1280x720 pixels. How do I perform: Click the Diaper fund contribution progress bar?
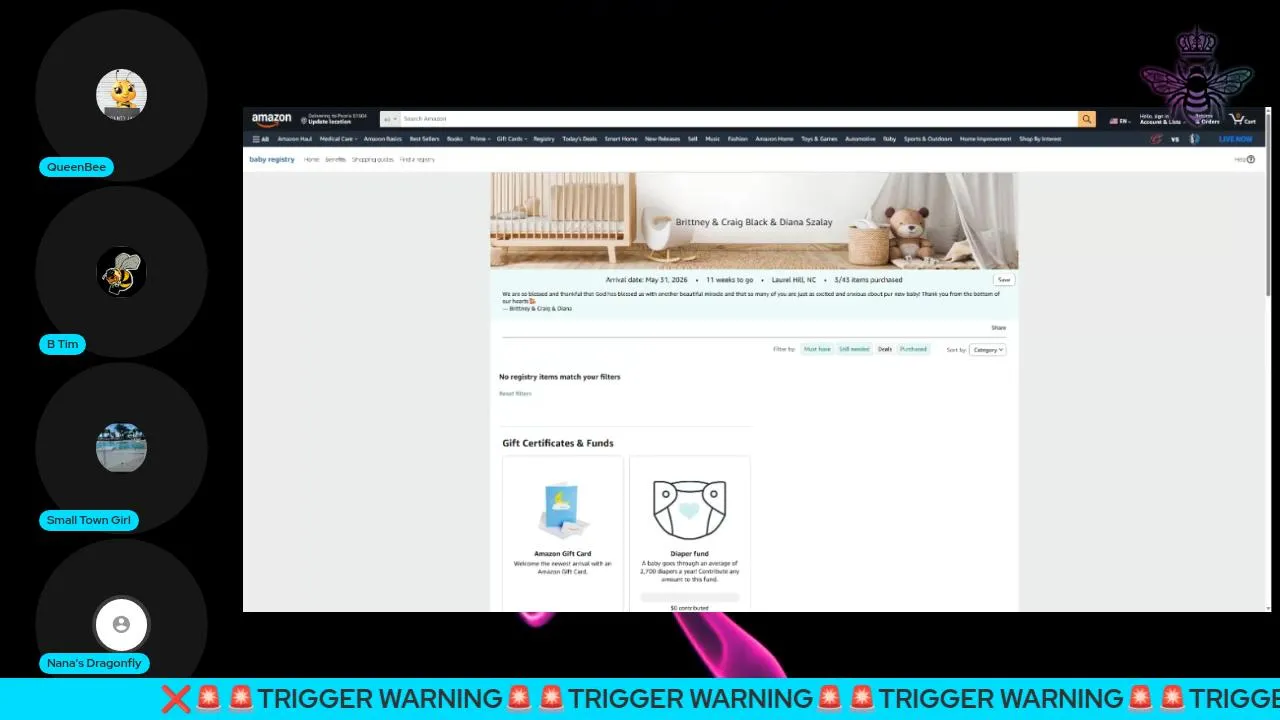tap(689, 597)
